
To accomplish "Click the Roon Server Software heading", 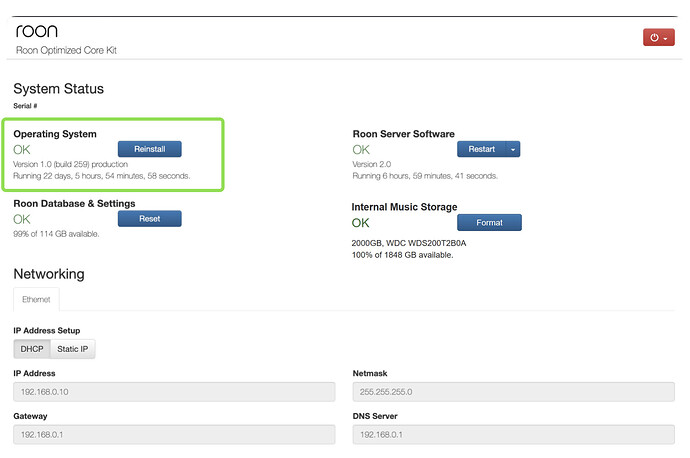I will [404, 134].
